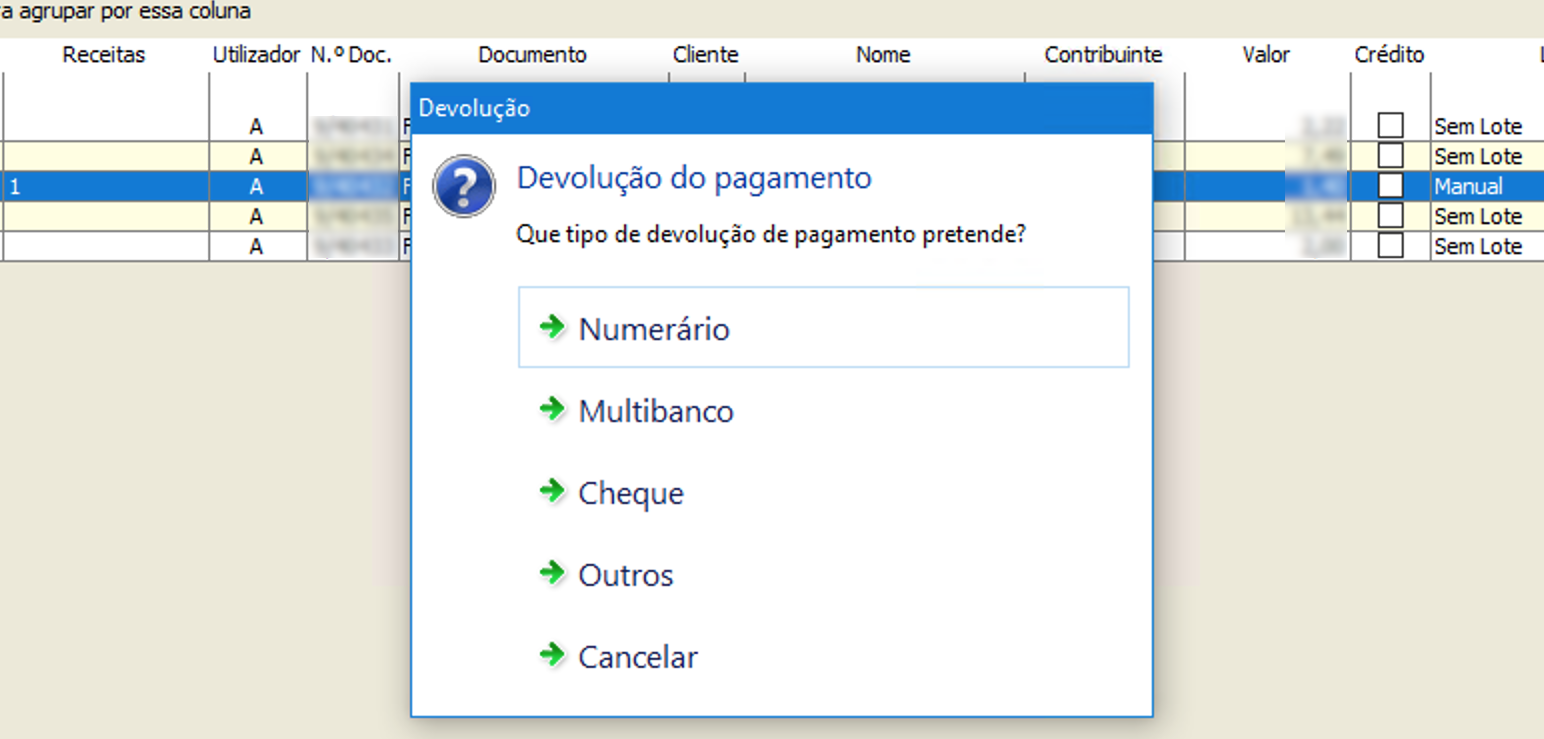Click the Utilizador column header

256,55
